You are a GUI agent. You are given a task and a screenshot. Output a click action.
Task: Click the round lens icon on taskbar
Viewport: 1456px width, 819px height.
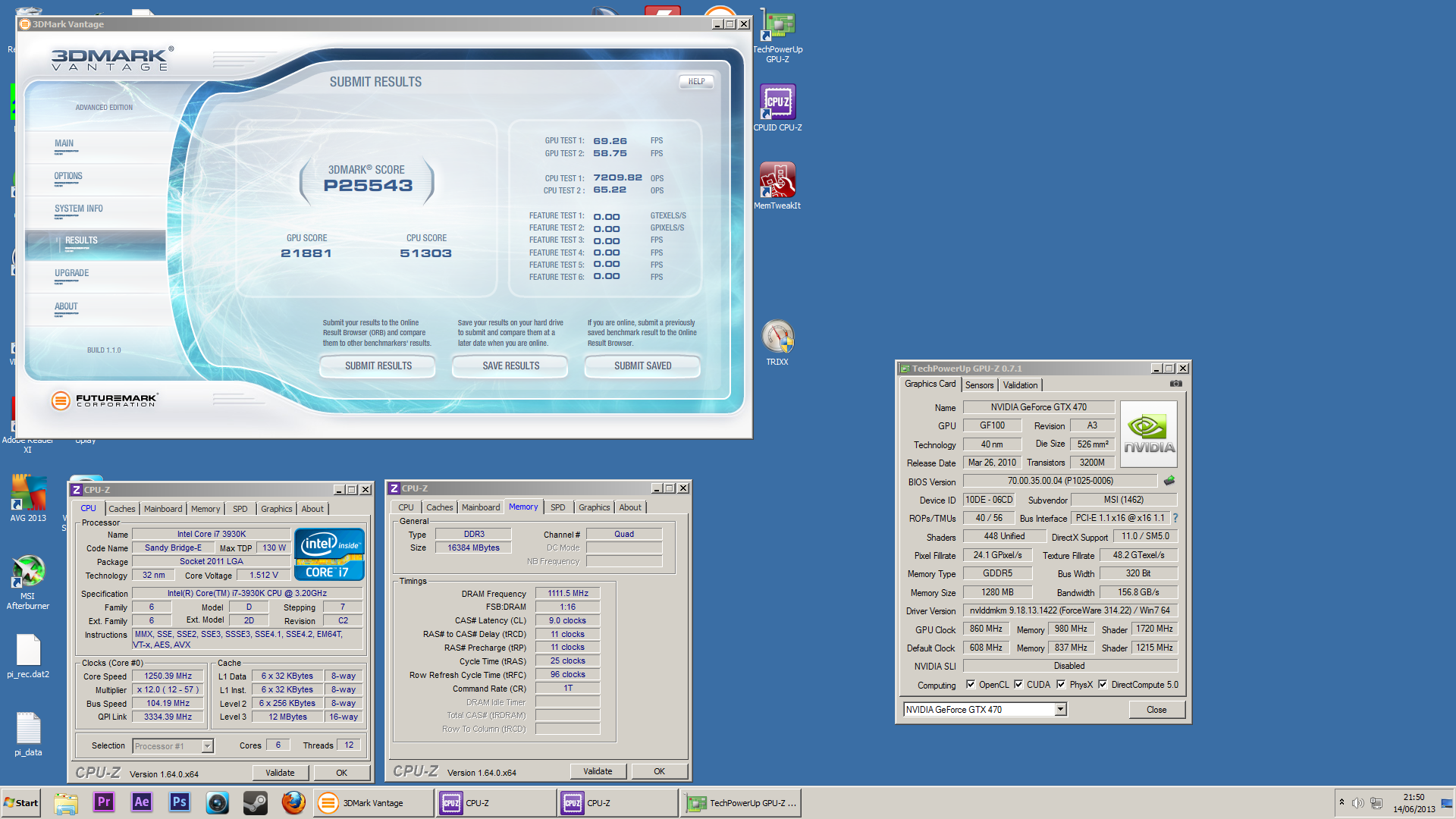click(x=218, y=802)
